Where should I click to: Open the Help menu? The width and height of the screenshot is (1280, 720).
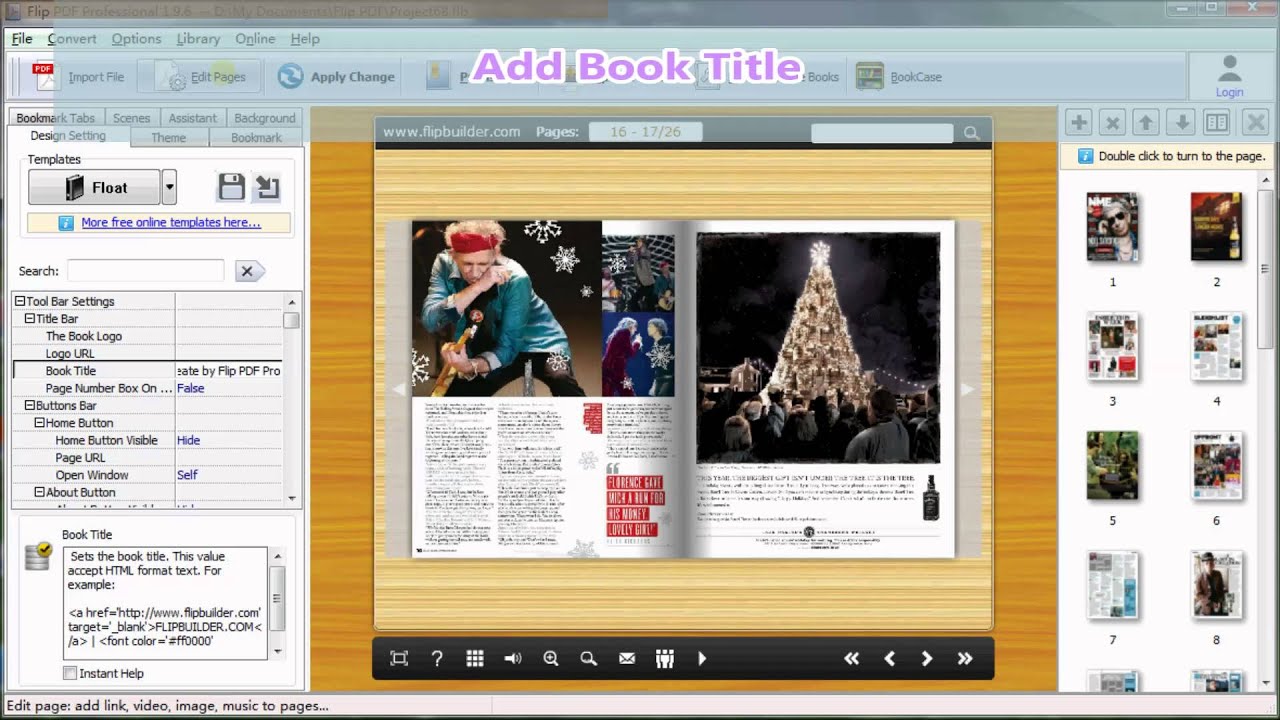click(x=305, y=39)
